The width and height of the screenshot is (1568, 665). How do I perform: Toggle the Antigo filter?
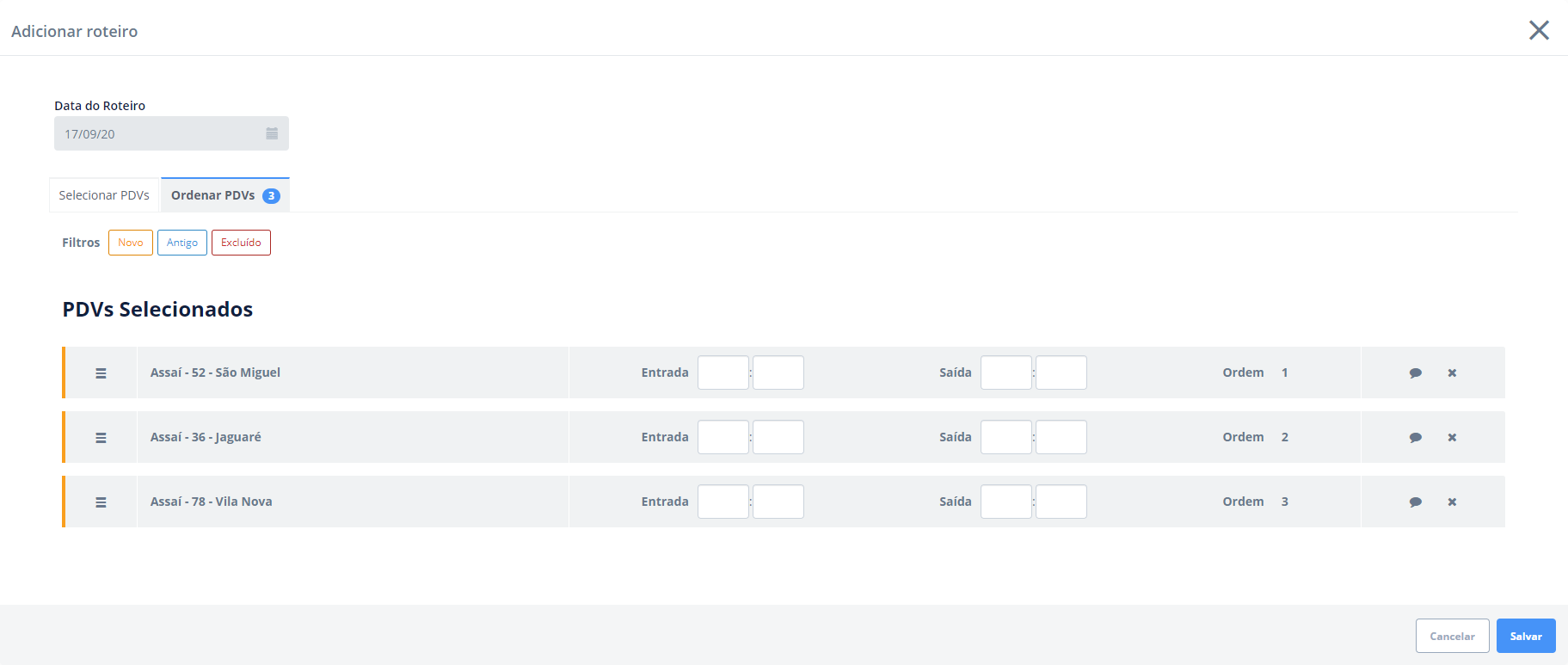(182, 243)
